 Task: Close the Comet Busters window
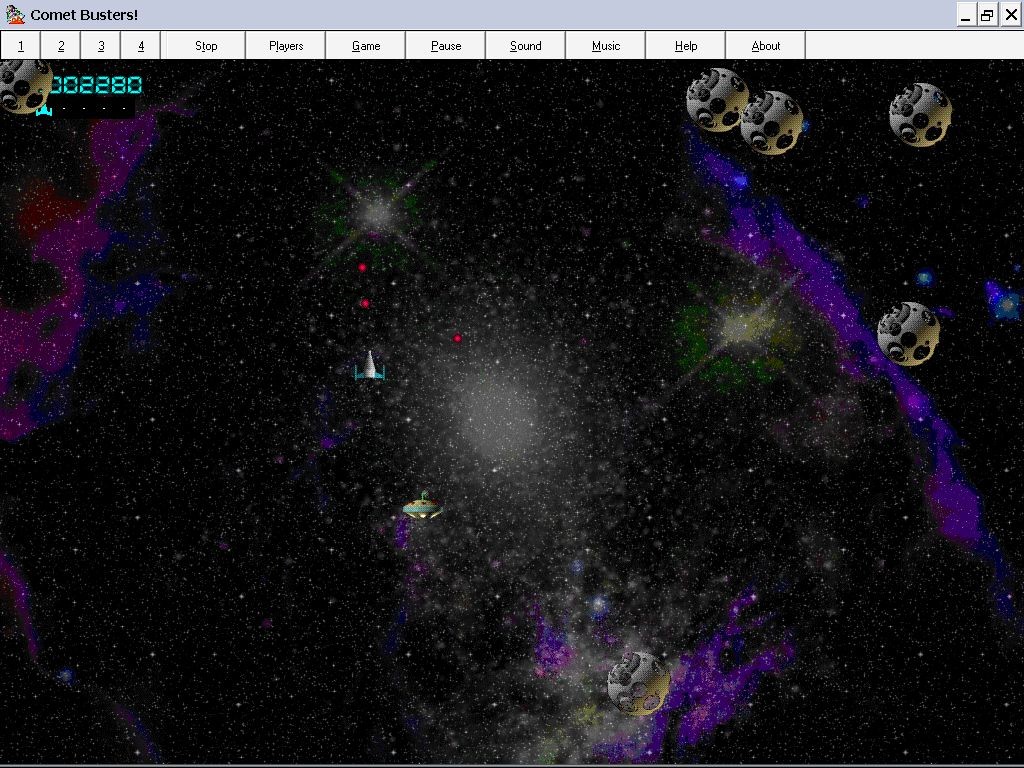(1010, 14)
